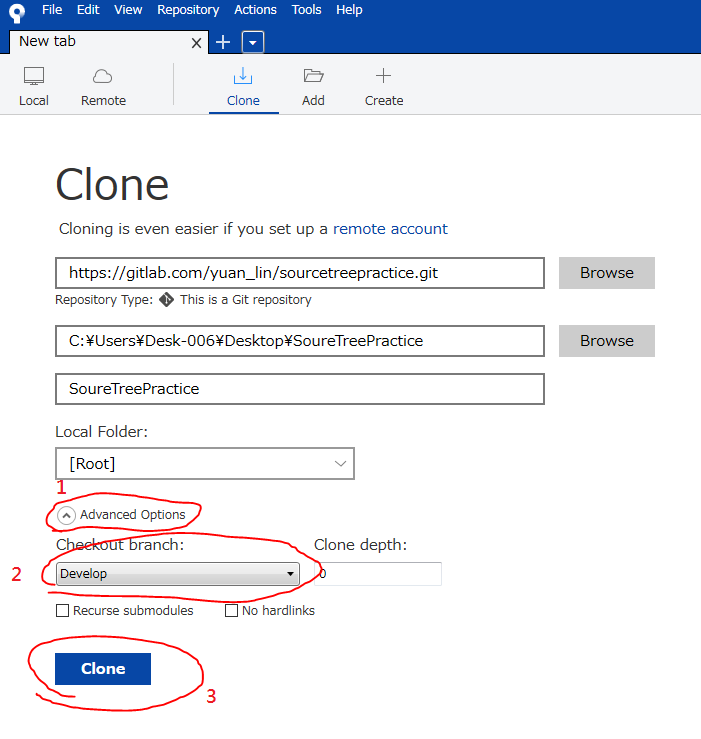Click the 'This is a Git repository' text
Viewport: 701px width, 739px height.
click(246, 300)
